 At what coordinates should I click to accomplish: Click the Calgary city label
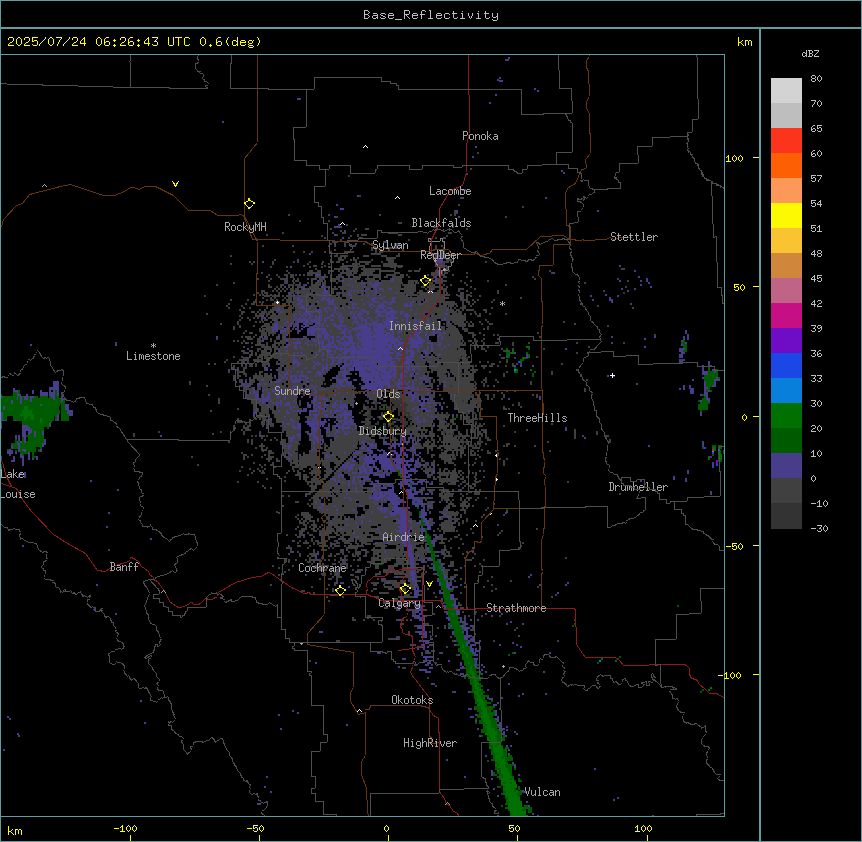[399, 603]
